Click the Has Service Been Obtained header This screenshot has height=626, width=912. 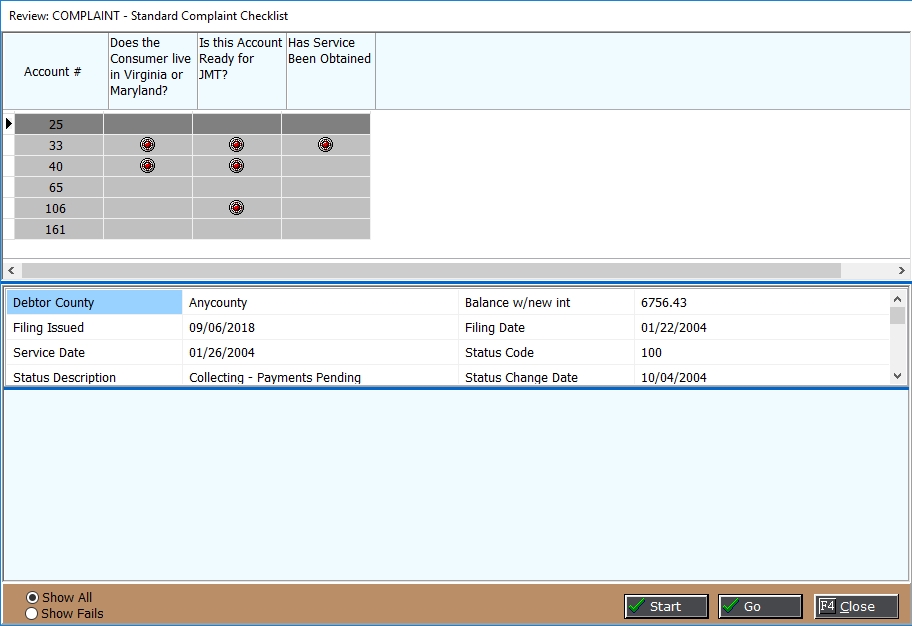tap(330, 52)
